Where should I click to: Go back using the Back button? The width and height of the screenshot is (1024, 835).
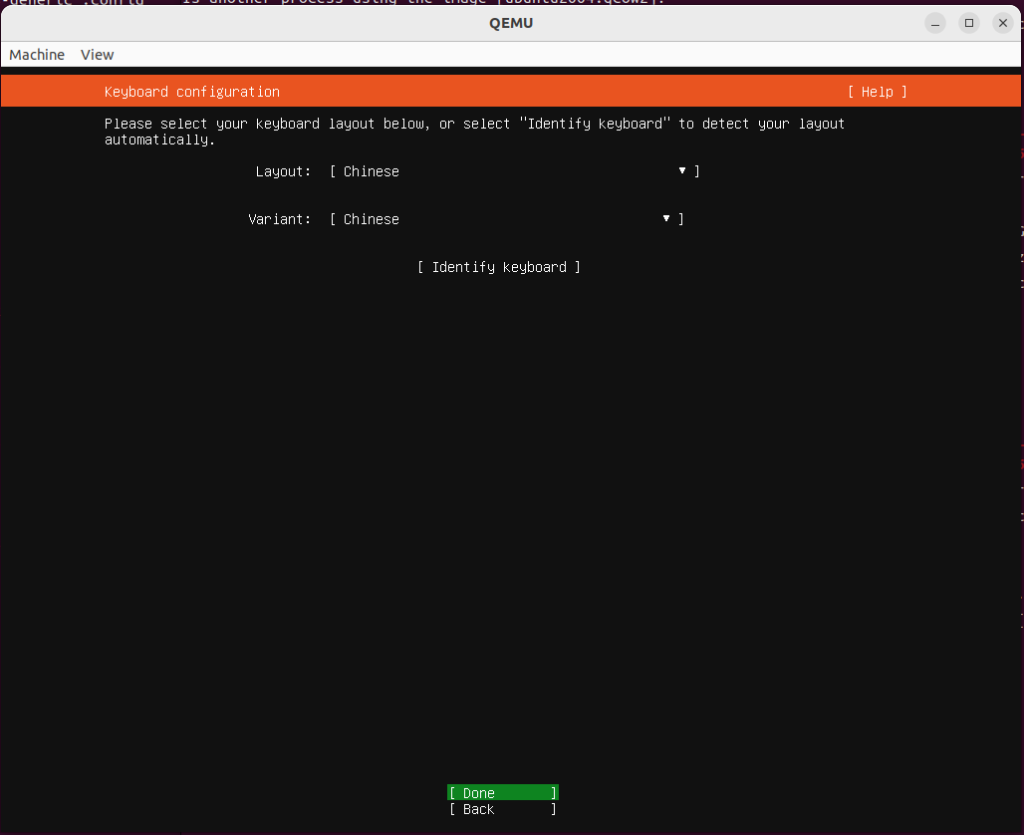pos(502,810)
